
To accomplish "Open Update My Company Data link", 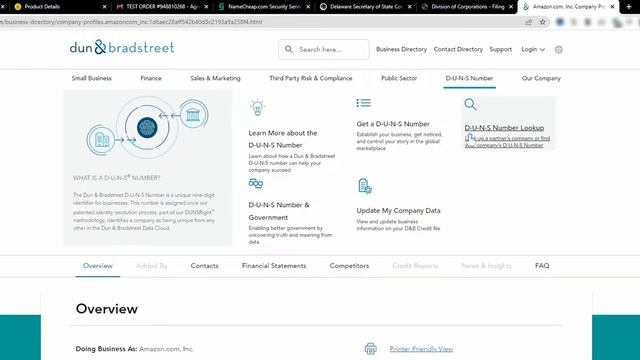I will (398, 211).
